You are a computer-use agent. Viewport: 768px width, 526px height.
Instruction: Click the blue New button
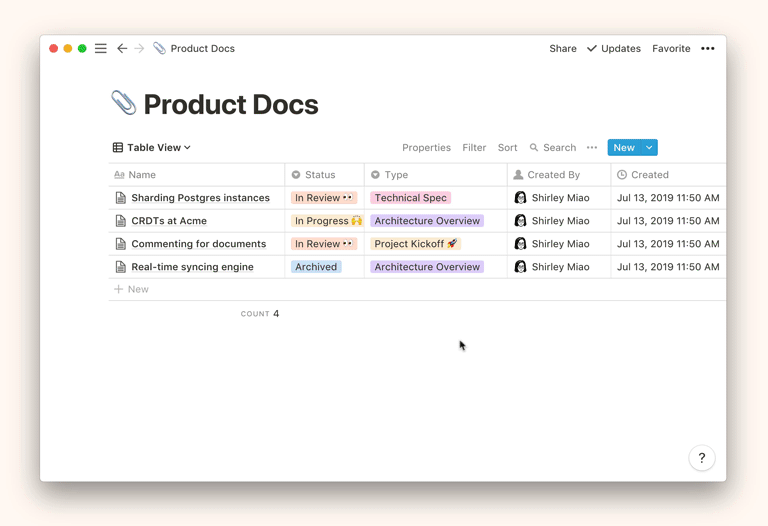point(623,148)
